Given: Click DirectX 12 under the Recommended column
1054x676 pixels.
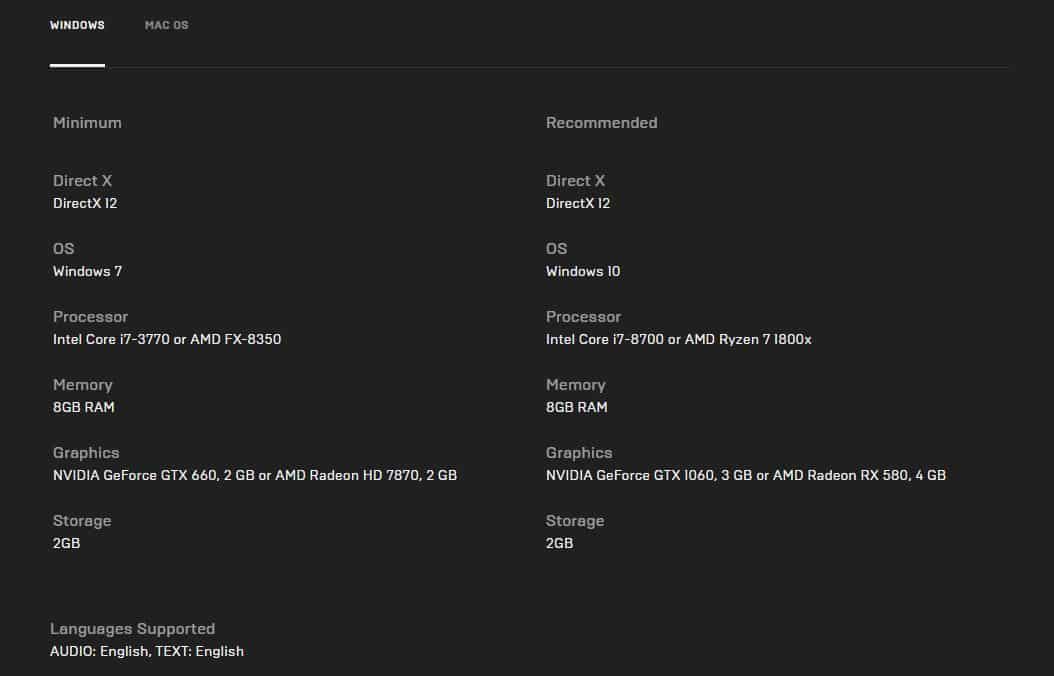Looking at the screenshot, I should coord(578,203).
